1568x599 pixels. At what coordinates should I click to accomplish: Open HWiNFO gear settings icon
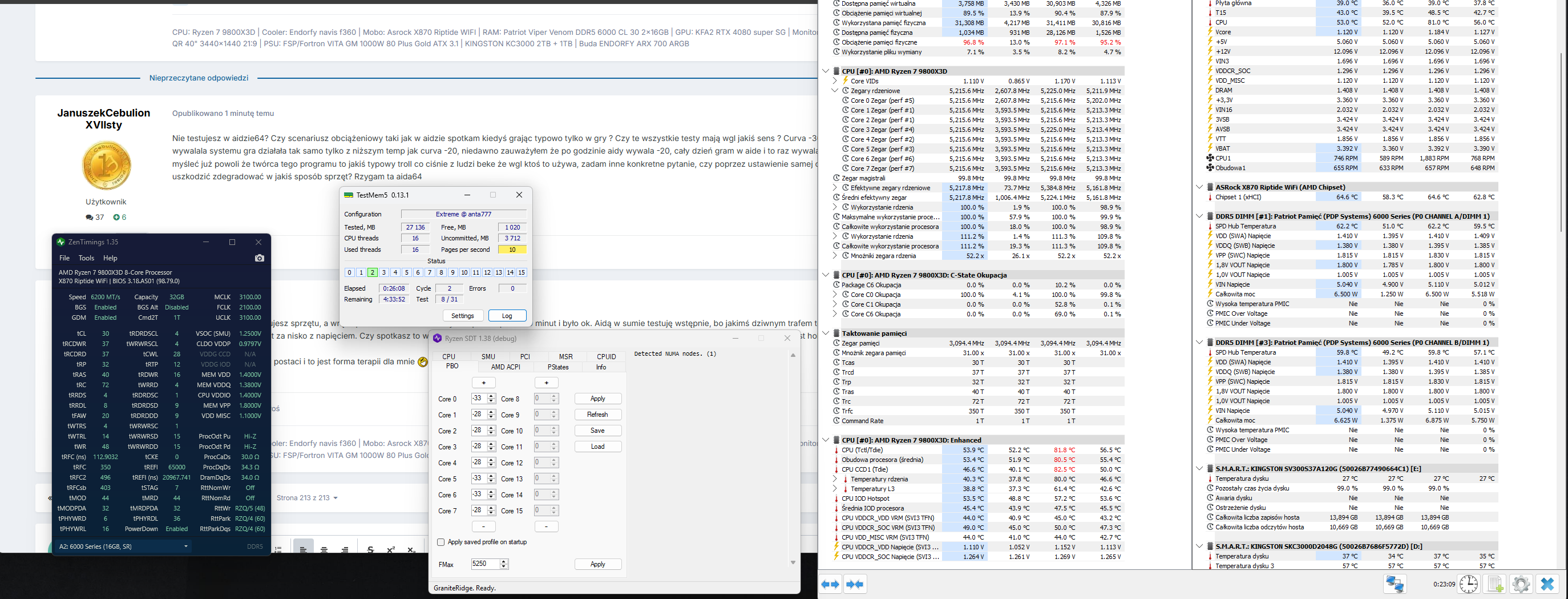(1521, 584)
